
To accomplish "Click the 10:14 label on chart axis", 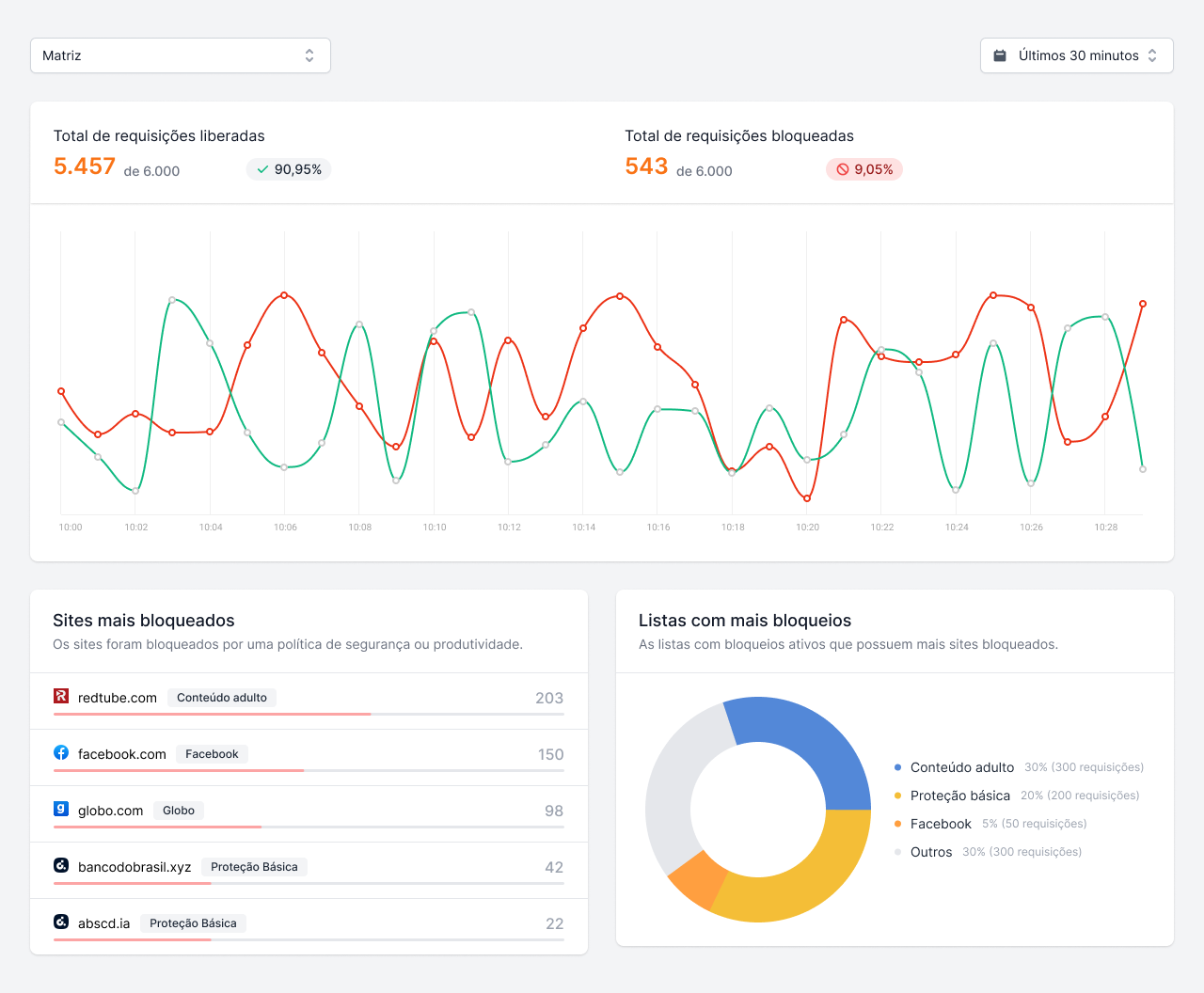I will [583, 528].
